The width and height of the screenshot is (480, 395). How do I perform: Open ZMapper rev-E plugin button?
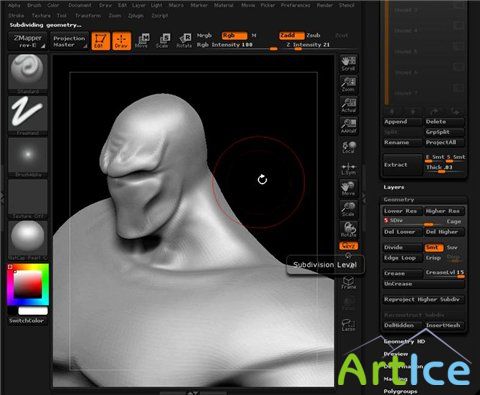tap(27, 41)
